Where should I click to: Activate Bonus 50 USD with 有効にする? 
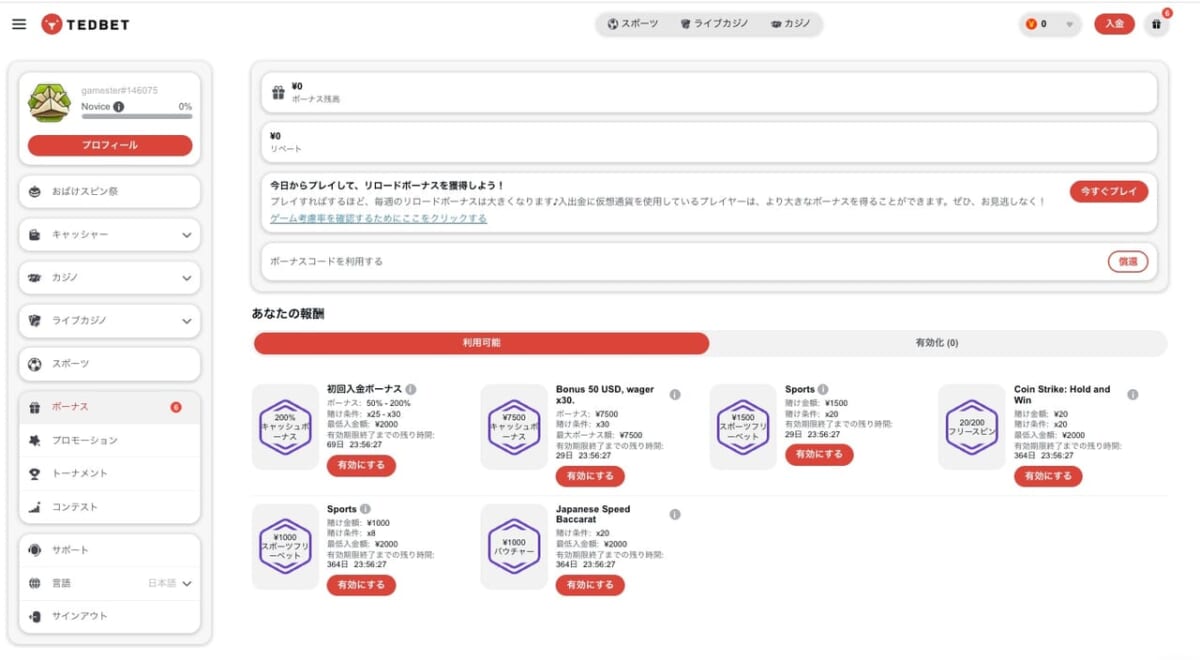click(x=590, y=476)
